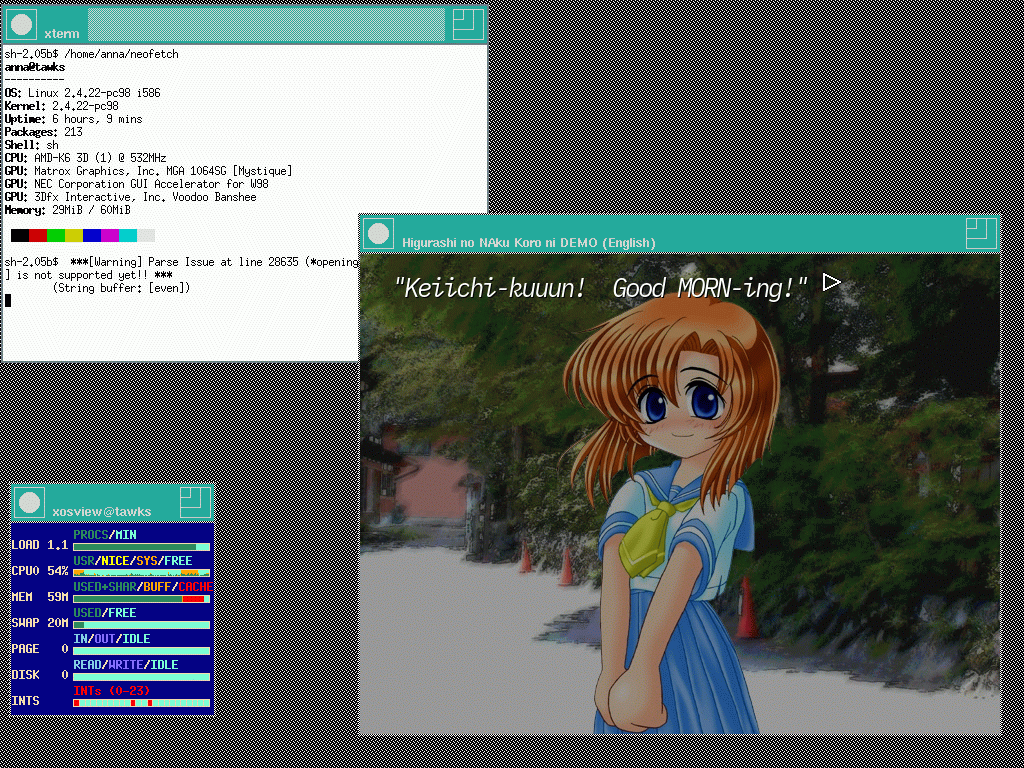Image resolution: width=1024 pixels, height=768 pixels.
Task: Click the "/home/anna/neofetch" command text in xterm
Action: [x=121, y=54]
